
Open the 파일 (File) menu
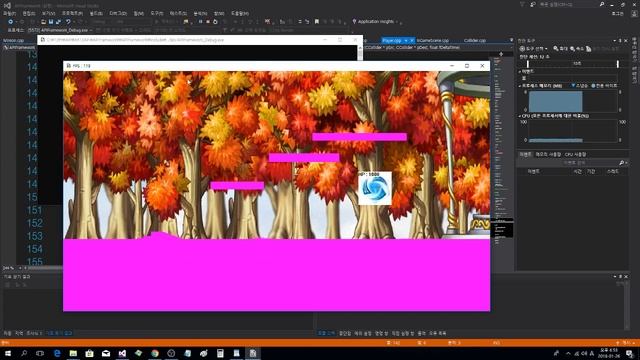click(x=9, y=13)
